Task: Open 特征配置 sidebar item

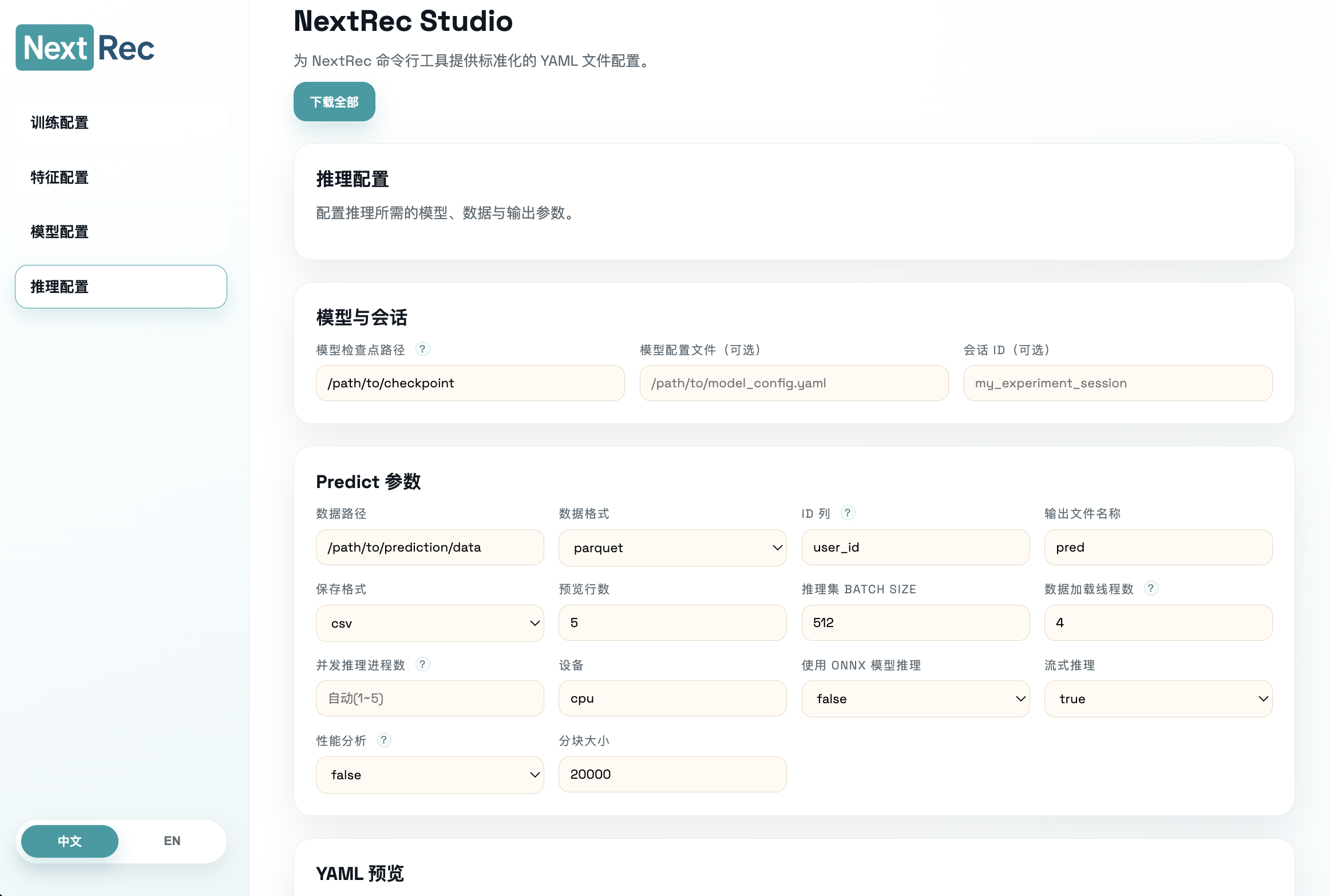Action: [x=121, y=177]
